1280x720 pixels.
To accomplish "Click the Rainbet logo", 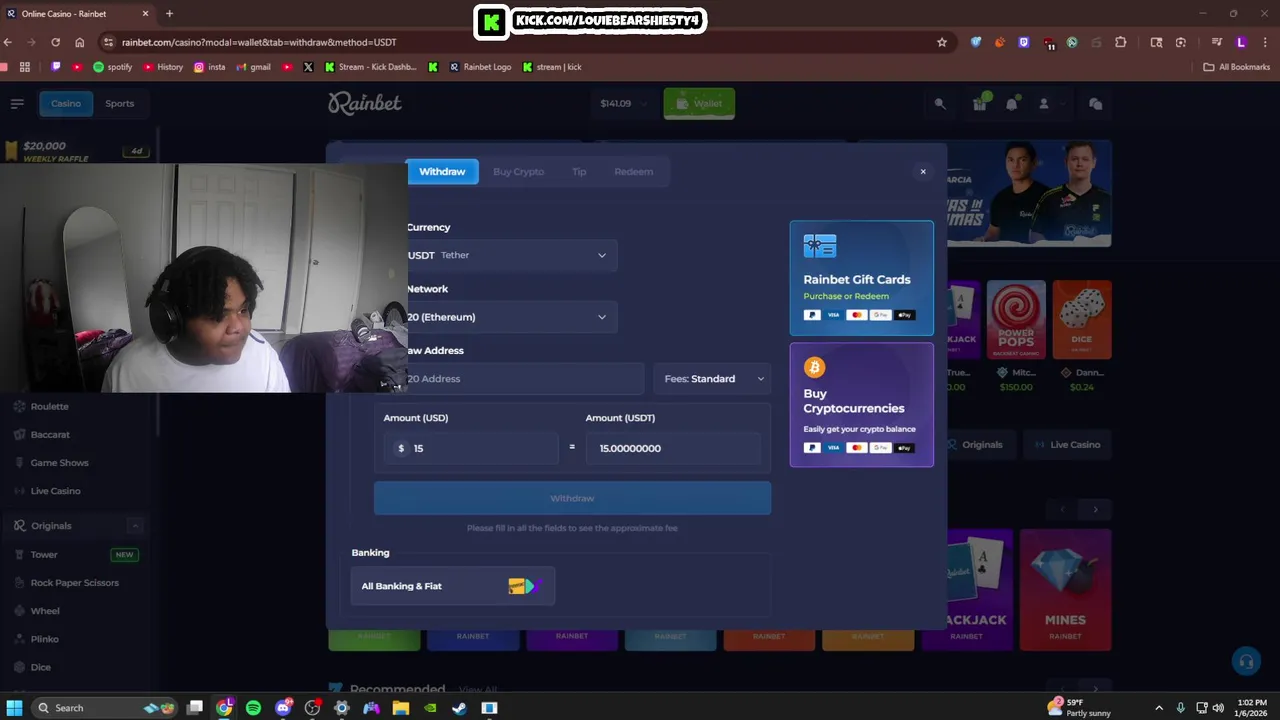I will (x=365, y=103).
